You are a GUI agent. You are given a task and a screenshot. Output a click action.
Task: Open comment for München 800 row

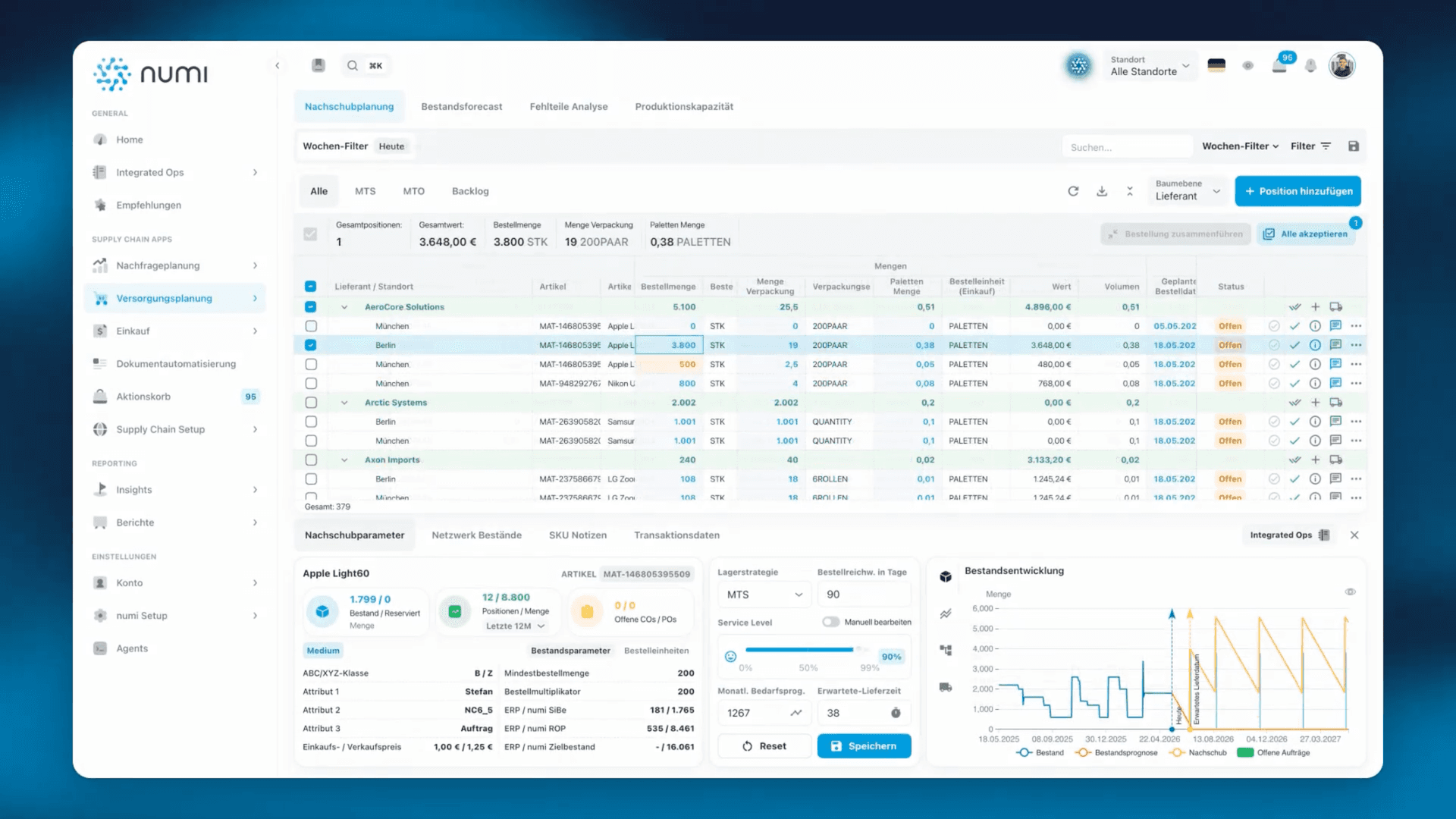click(x=1335, y=383)
